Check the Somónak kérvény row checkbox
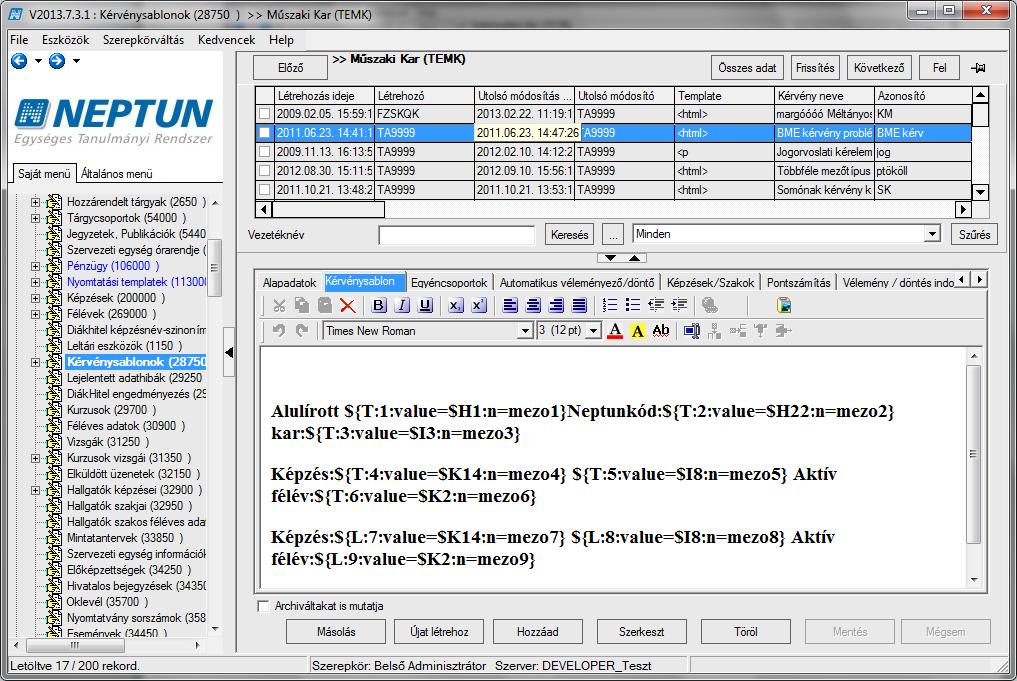The image size is (1017, 681). [265, 190]
